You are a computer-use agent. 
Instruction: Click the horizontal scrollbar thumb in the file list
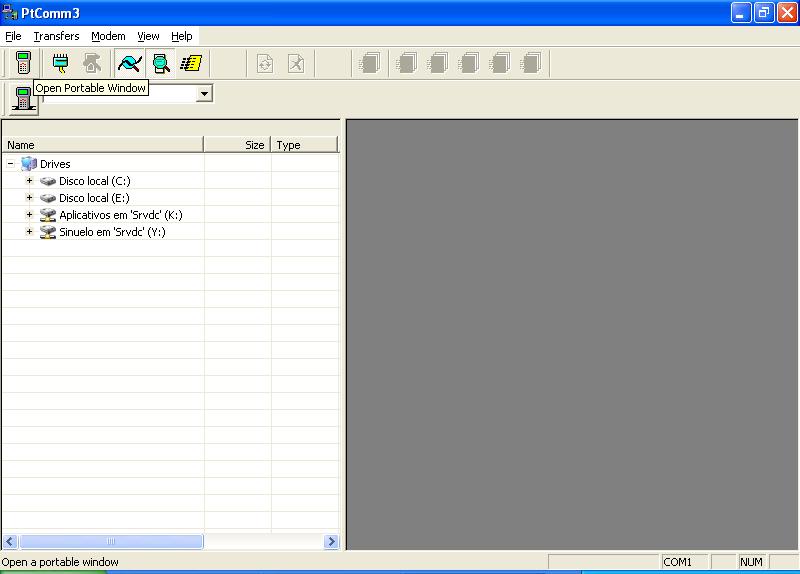coord(111,541)
